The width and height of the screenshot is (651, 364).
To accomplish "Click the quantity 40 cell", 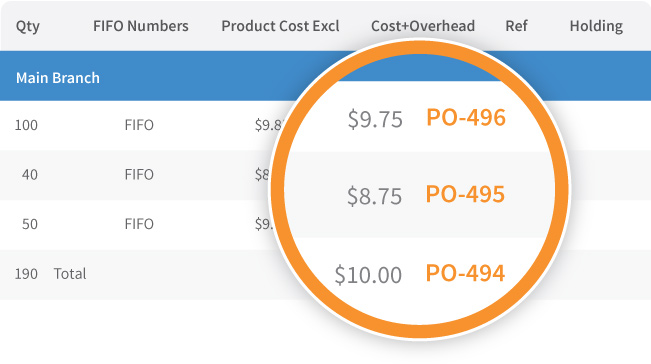I will tap(29, 174).
